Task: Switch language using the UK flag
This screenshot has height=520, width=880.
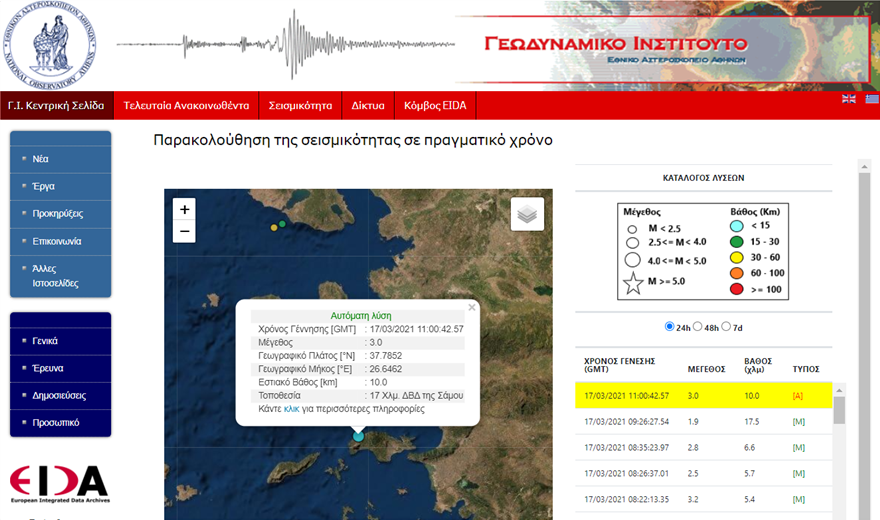Action: coord(849,98)
